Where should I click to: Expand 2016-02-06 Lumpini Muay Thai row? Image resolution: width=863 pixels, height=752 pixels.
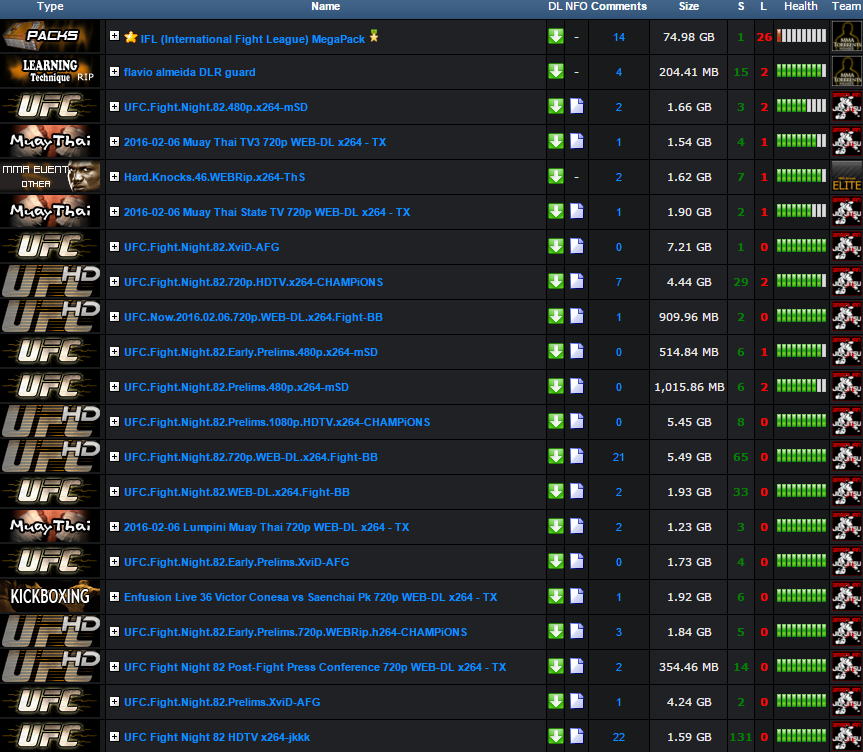point(114,526)
